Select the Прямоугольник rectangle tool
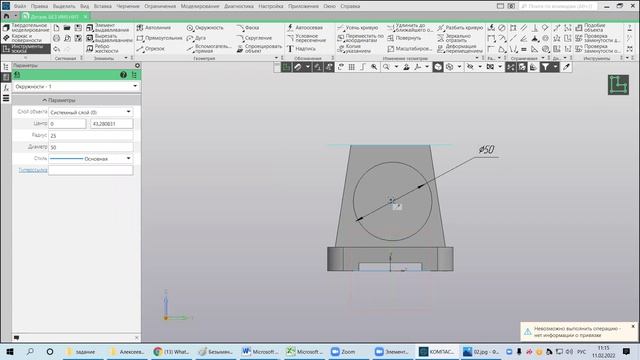Screen dimensions: 640x360 (159, 38)
